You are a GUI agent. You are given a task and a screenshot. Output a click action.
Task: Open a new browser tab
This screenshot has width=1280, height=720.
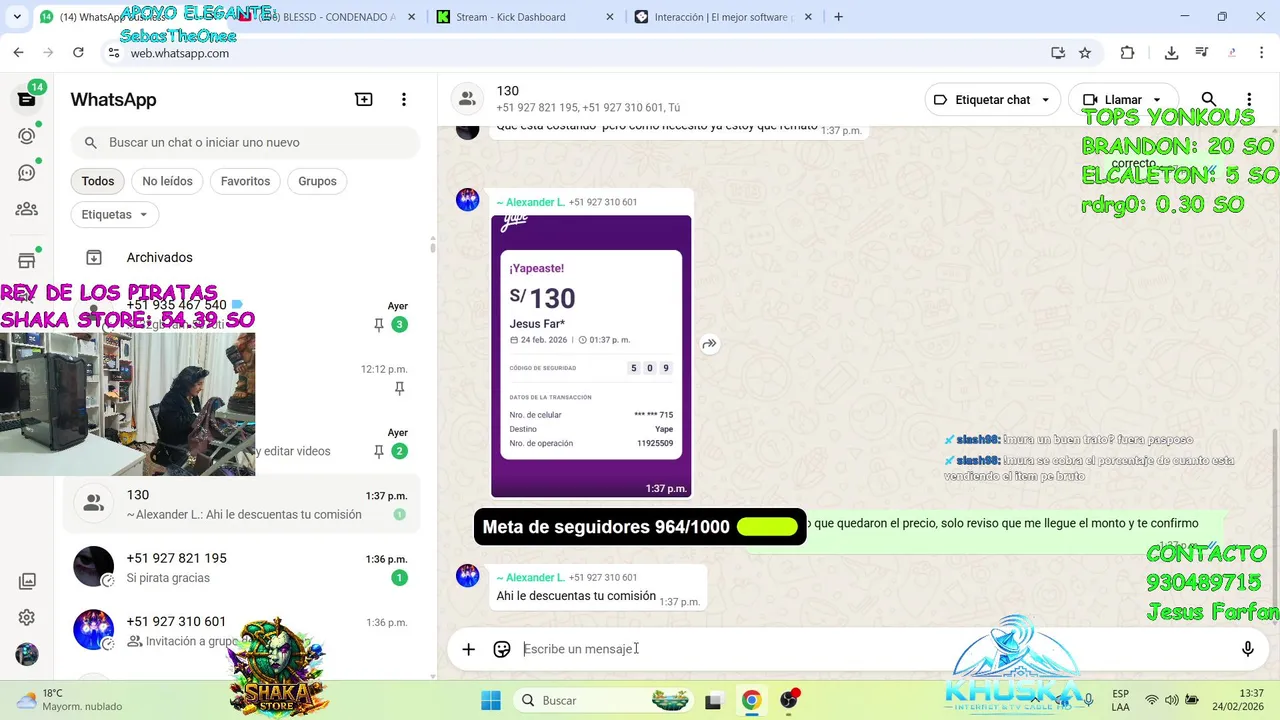(x=838, y=17)
